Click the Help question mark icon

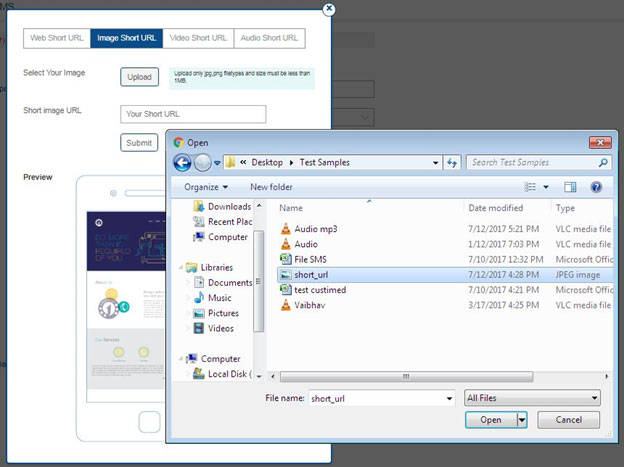click(596, 187)
